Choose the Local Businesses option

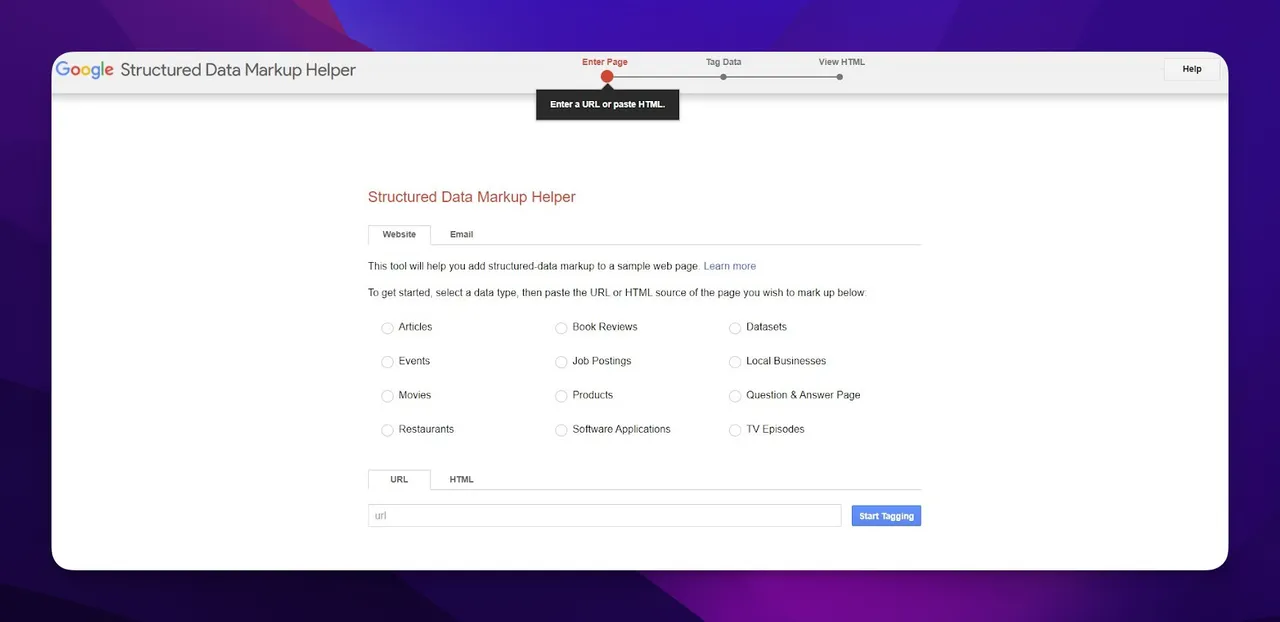pos(735,362)
